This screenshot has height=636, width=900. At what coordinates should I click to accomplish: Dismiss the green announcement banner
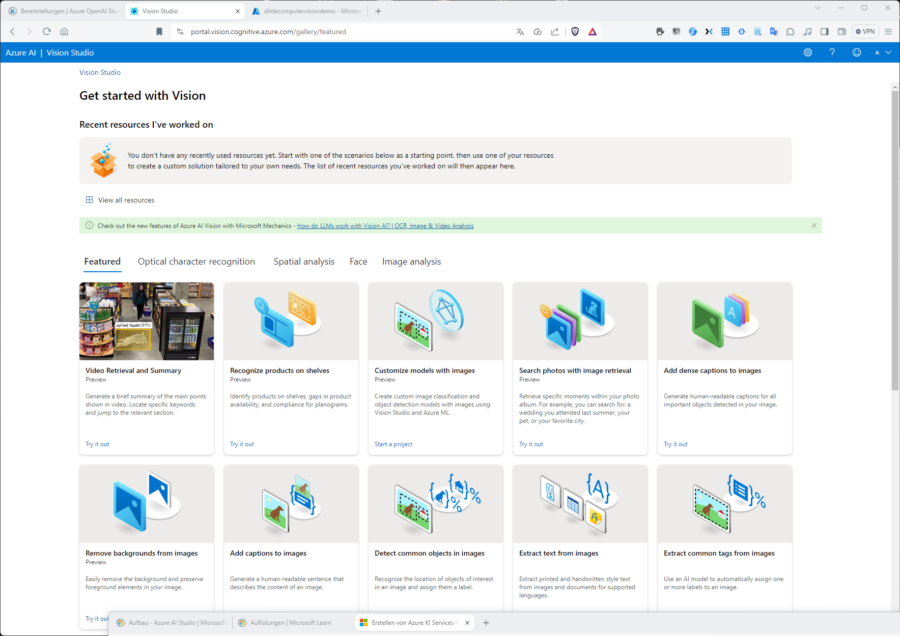(813, 226)
